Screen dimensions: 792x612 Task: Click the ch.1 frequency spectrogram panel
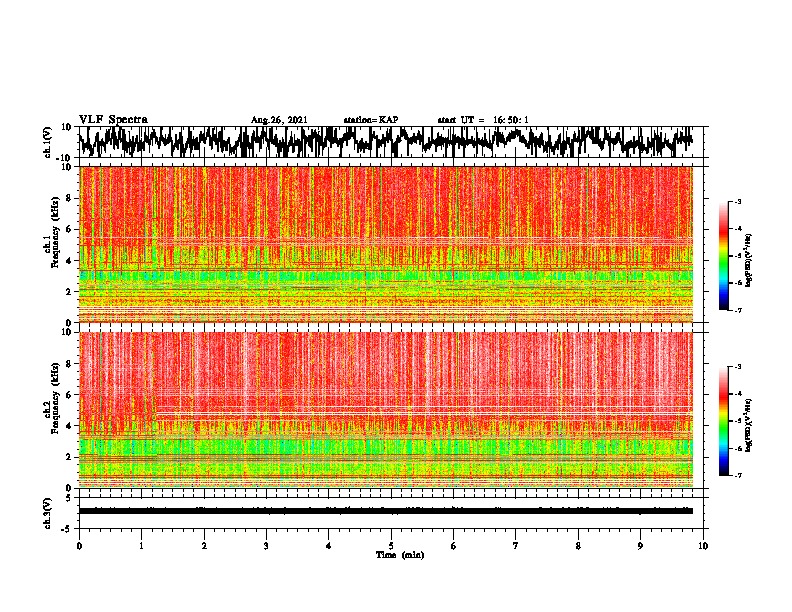pyautogui.click(x=386, y=244)
